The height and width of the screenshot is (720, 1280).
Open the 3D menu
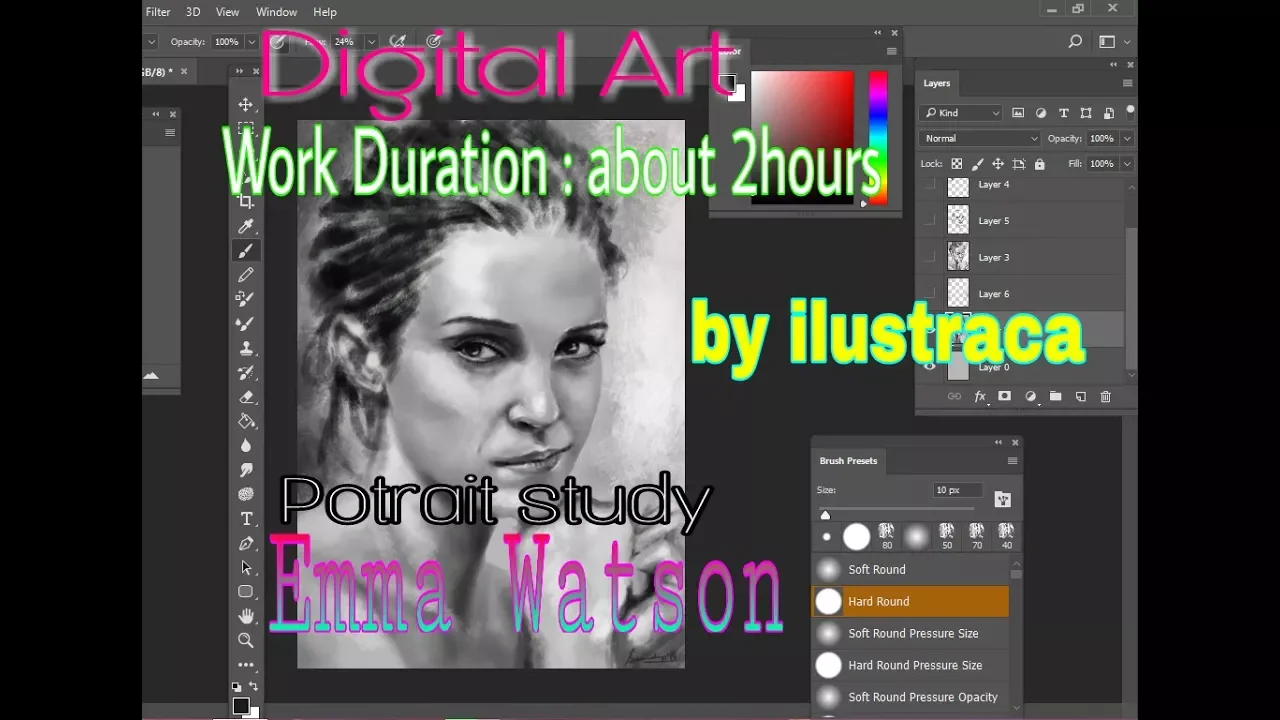(193, 12)
